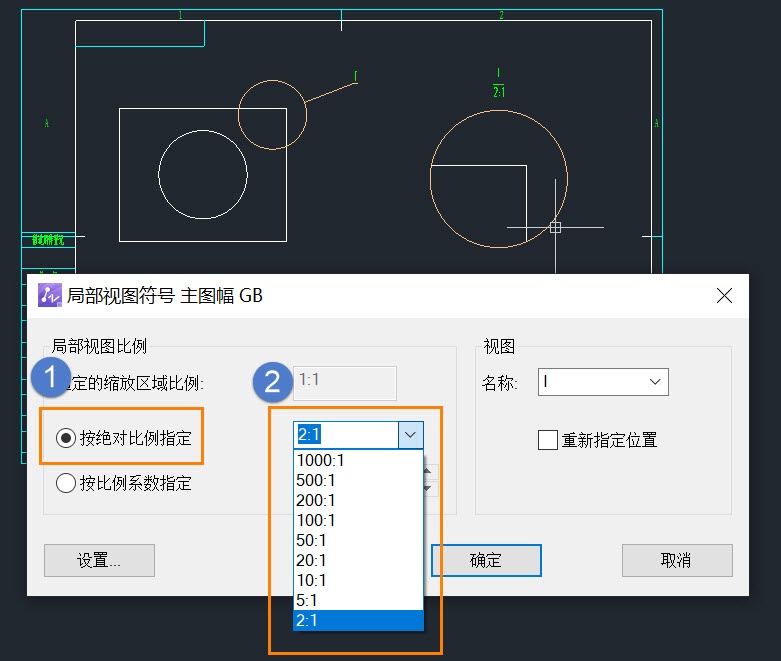The width and height of the screenshot is (781, 661).
Task: Select 按比例系数指定 radio button
Action: click(x=66, y=483)
